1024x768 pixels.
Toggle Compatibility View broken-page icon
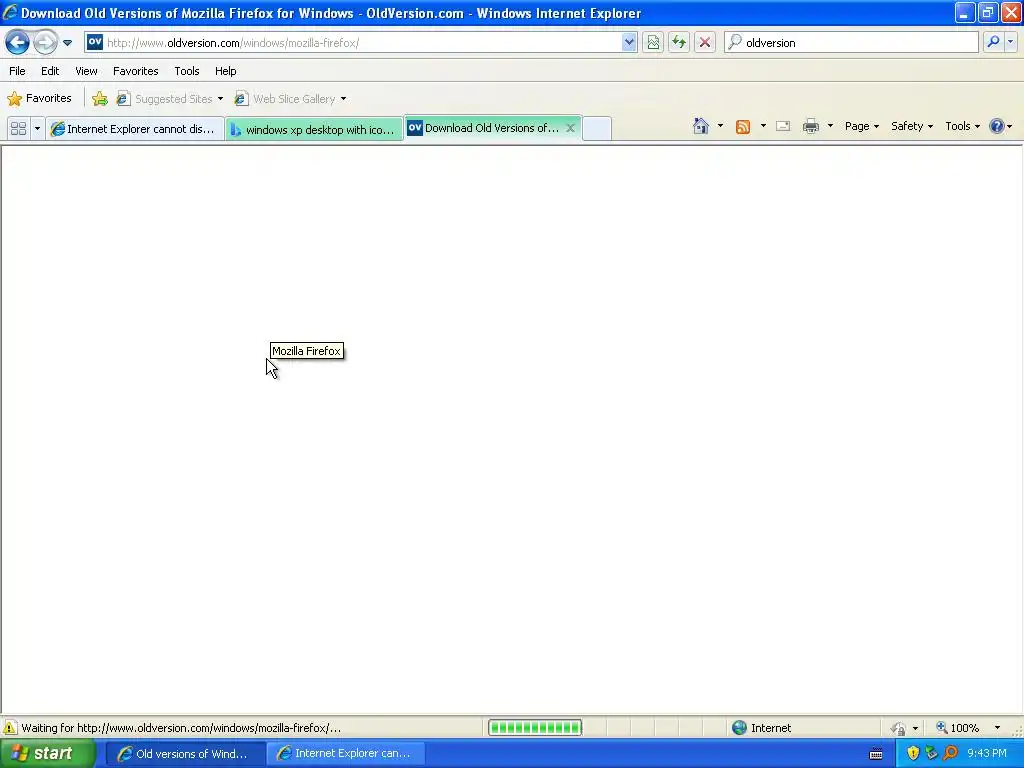653,43
